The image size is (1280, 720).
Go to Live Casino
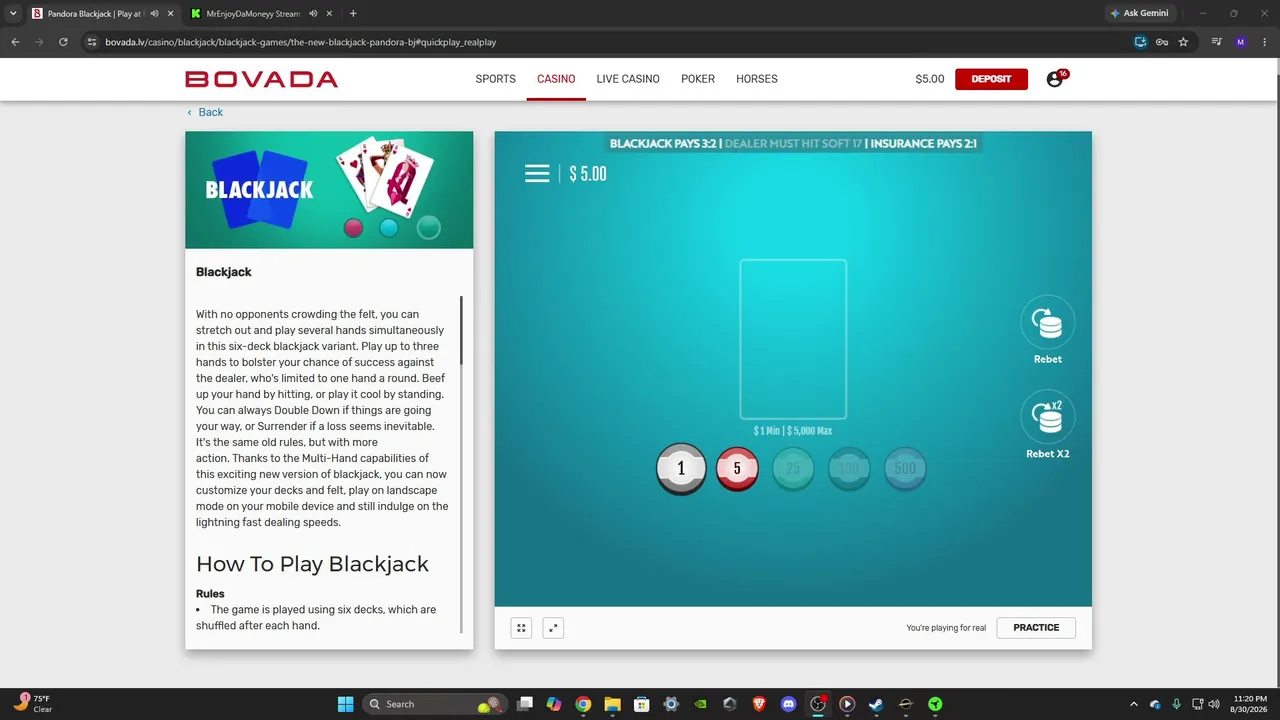628,79
